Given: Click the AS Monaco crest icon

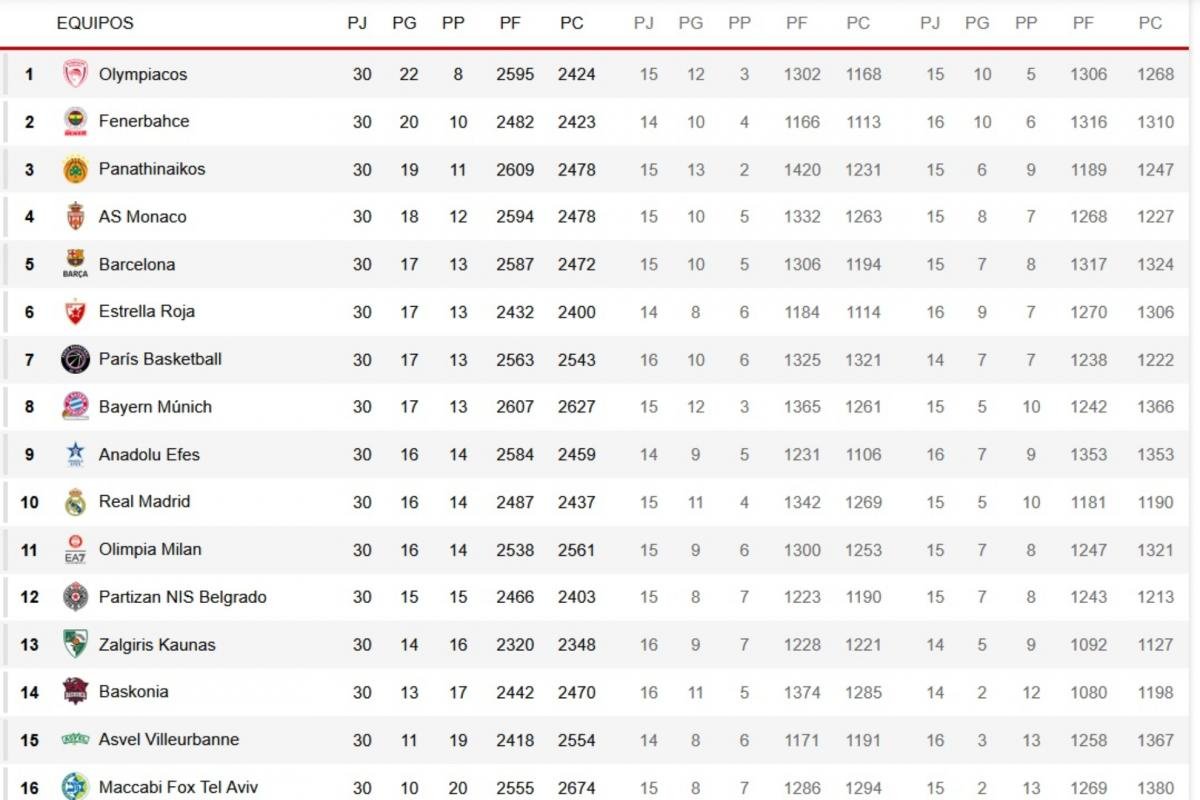Looking at the screenshot, I should tap(75, 217).
